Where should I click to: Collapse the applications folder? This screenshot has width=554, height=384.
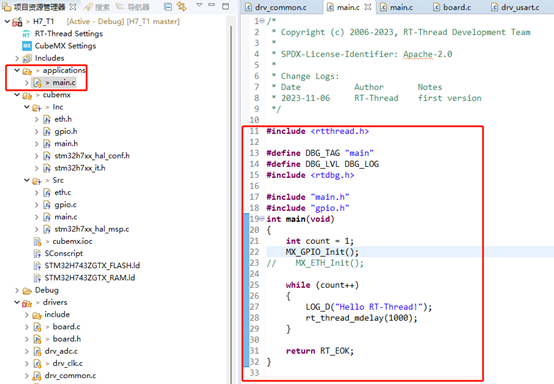coord(17,70)
